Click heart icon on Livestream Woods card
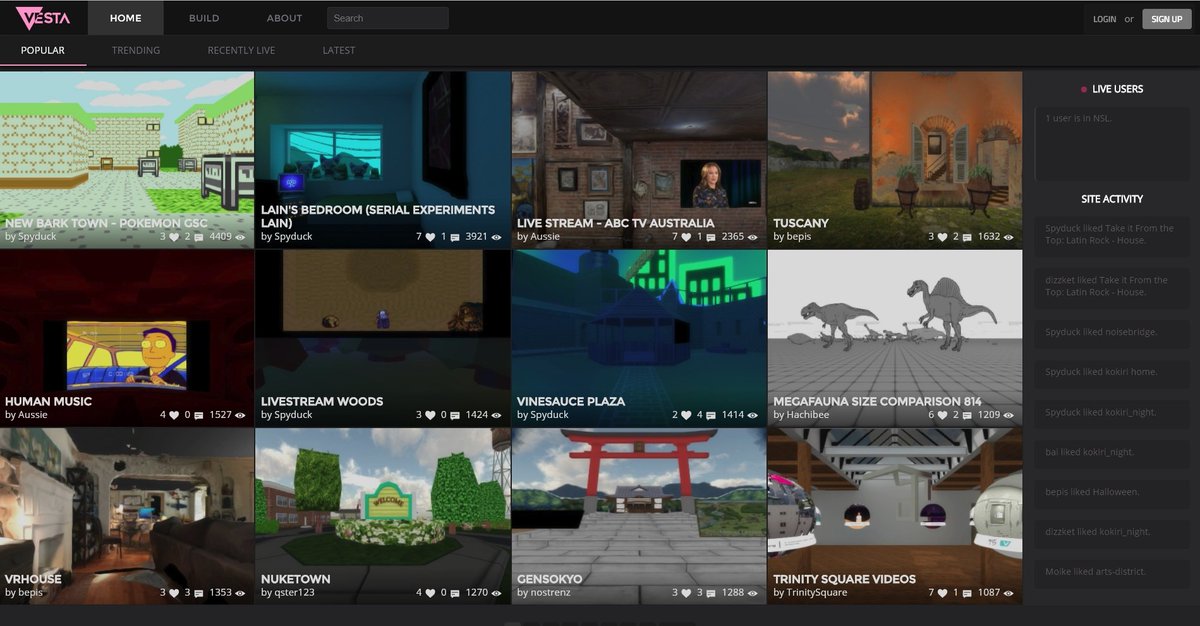1200x626 pixels. click(430, 415)
